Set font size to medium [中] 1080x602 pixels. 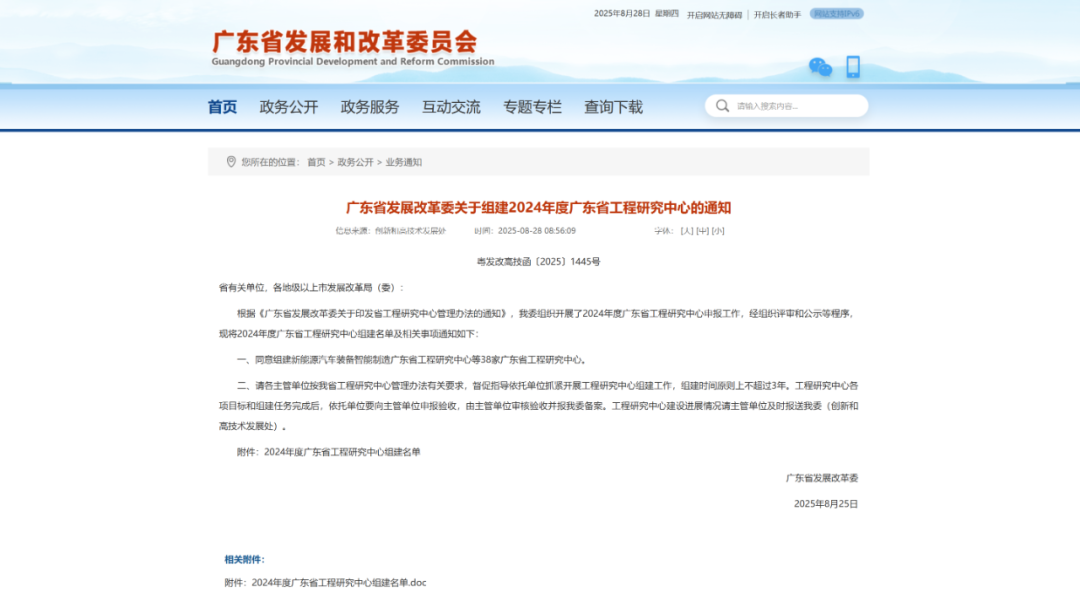tap(702, 231)
